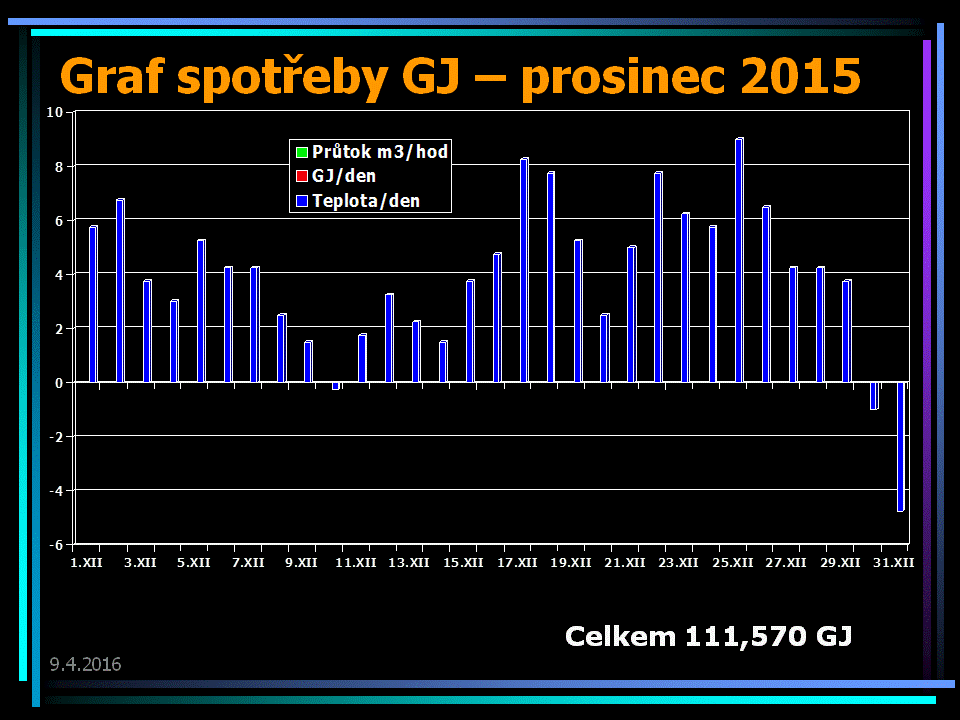Select the Teplota/den legend label

[x=365, y=201]
